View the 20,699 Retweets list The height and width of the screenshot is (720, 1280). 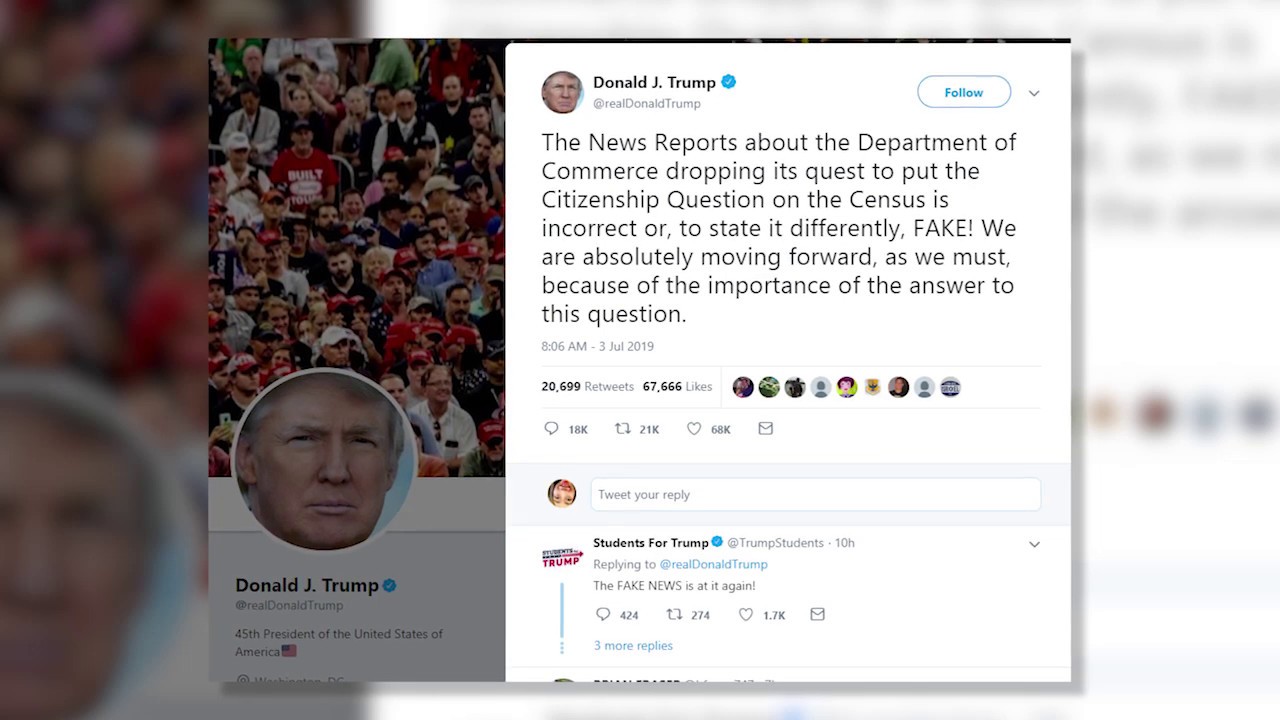588,386
